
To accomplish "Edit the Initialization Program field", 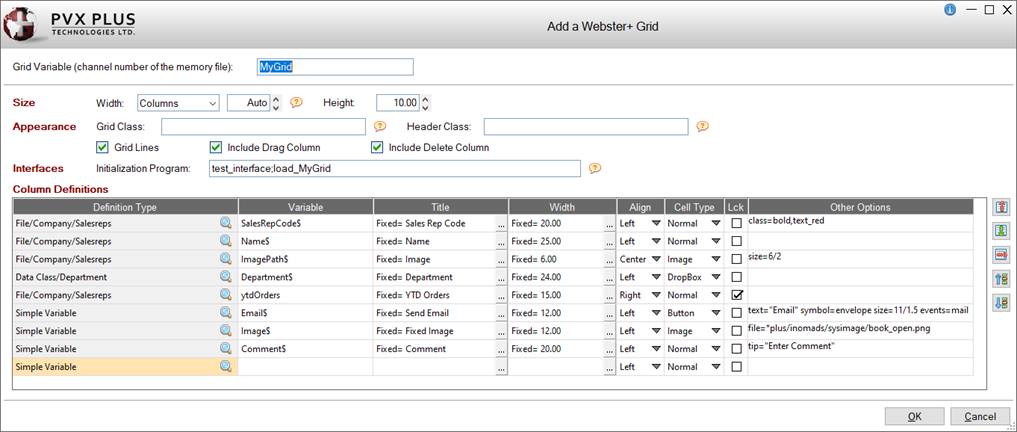I will [394, 169].
